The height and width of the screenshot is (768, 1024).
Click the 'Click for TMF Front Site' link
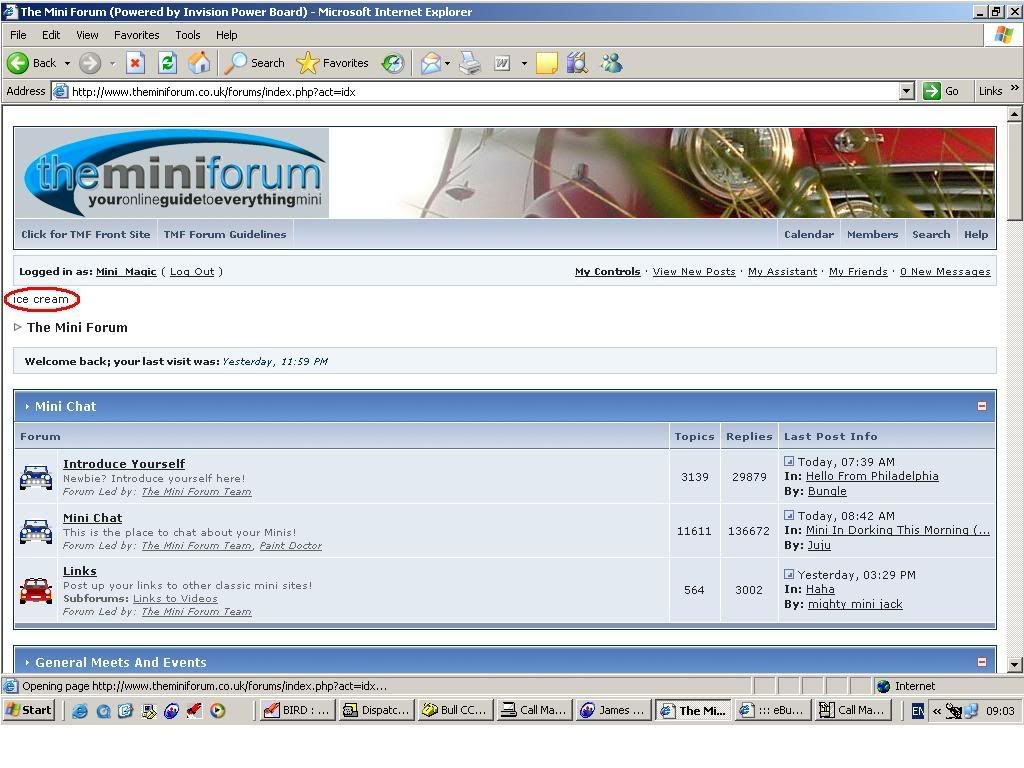click(86, 234)
